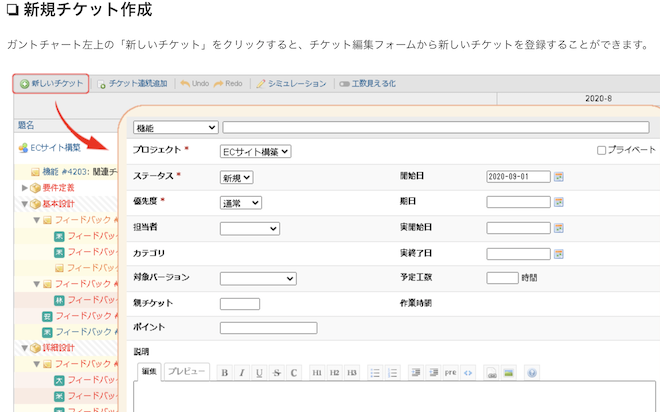Click in the 説明 text area
The width and height of the screenshot is (660, 412).
(394, 396)
